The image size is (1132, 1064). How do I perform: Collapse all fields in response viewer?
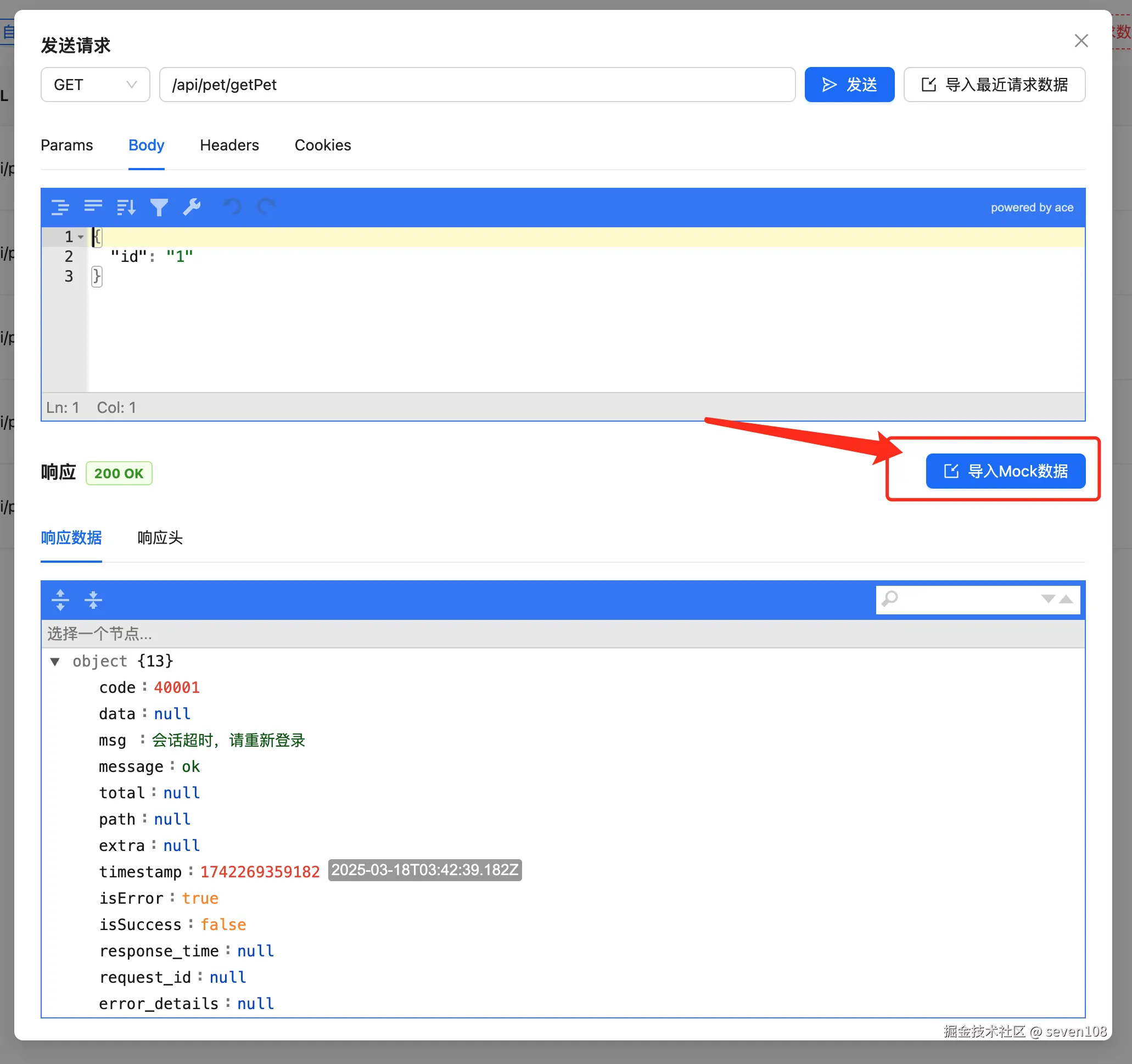click(x=93, y=600)
